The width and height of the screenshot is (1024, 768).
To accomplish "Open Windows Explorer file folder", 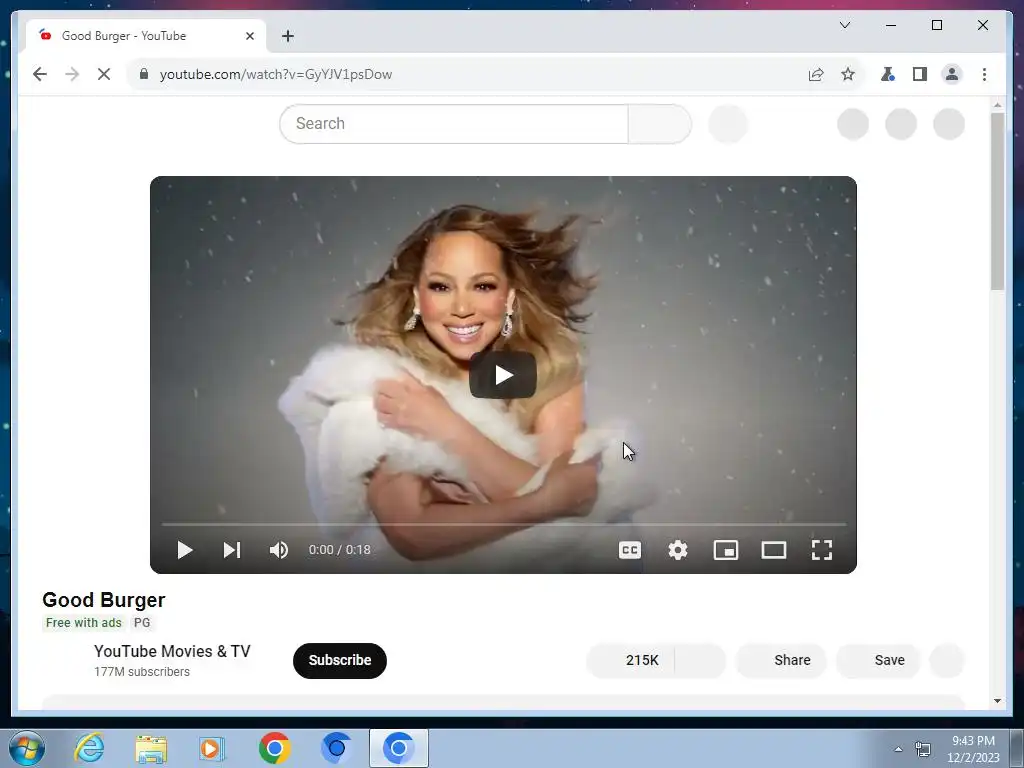I will 151,748.
